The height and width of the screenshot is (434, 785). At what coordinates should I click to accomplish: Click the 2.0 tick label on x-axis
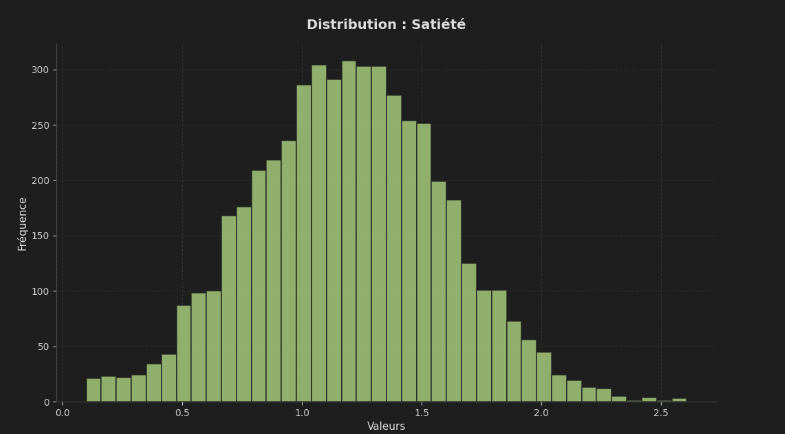pos(541,413)
